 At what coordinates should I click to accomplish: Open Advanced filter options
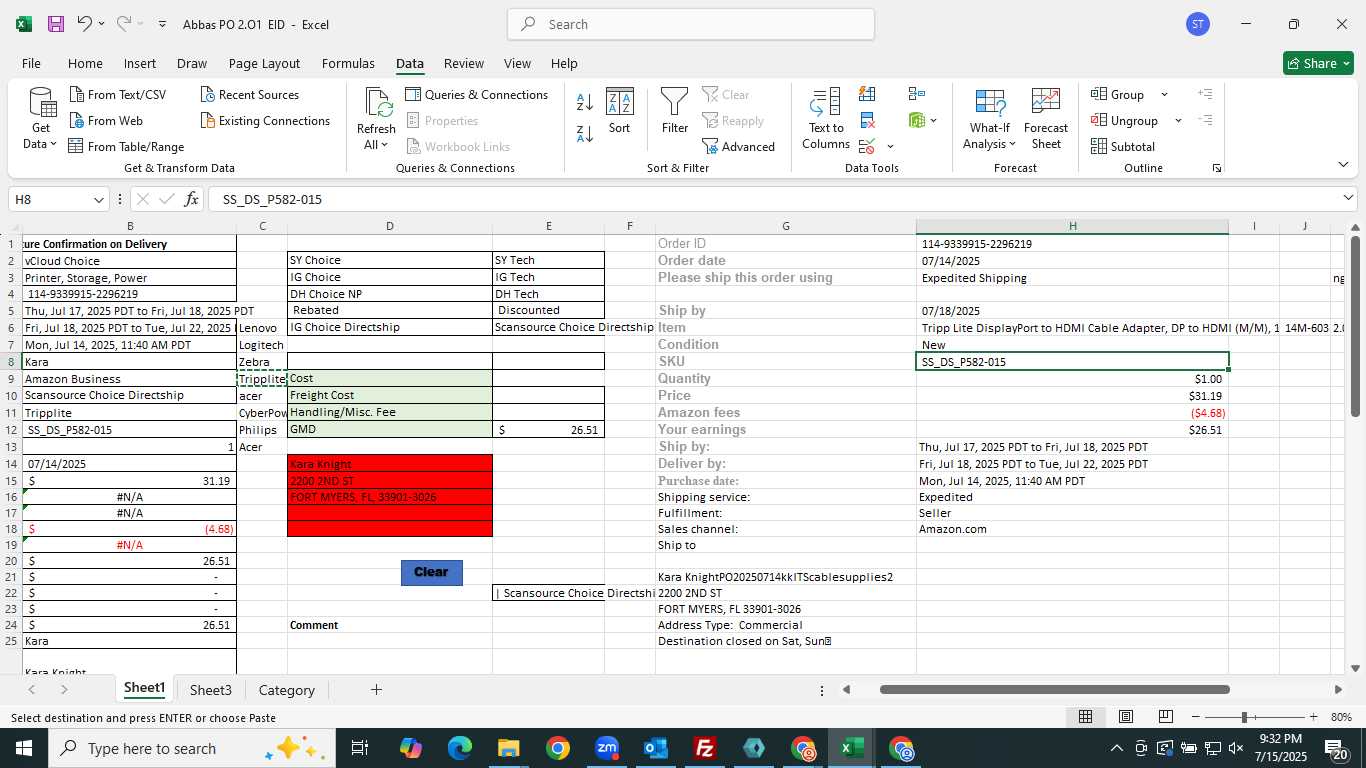click(x=739, y=147)
